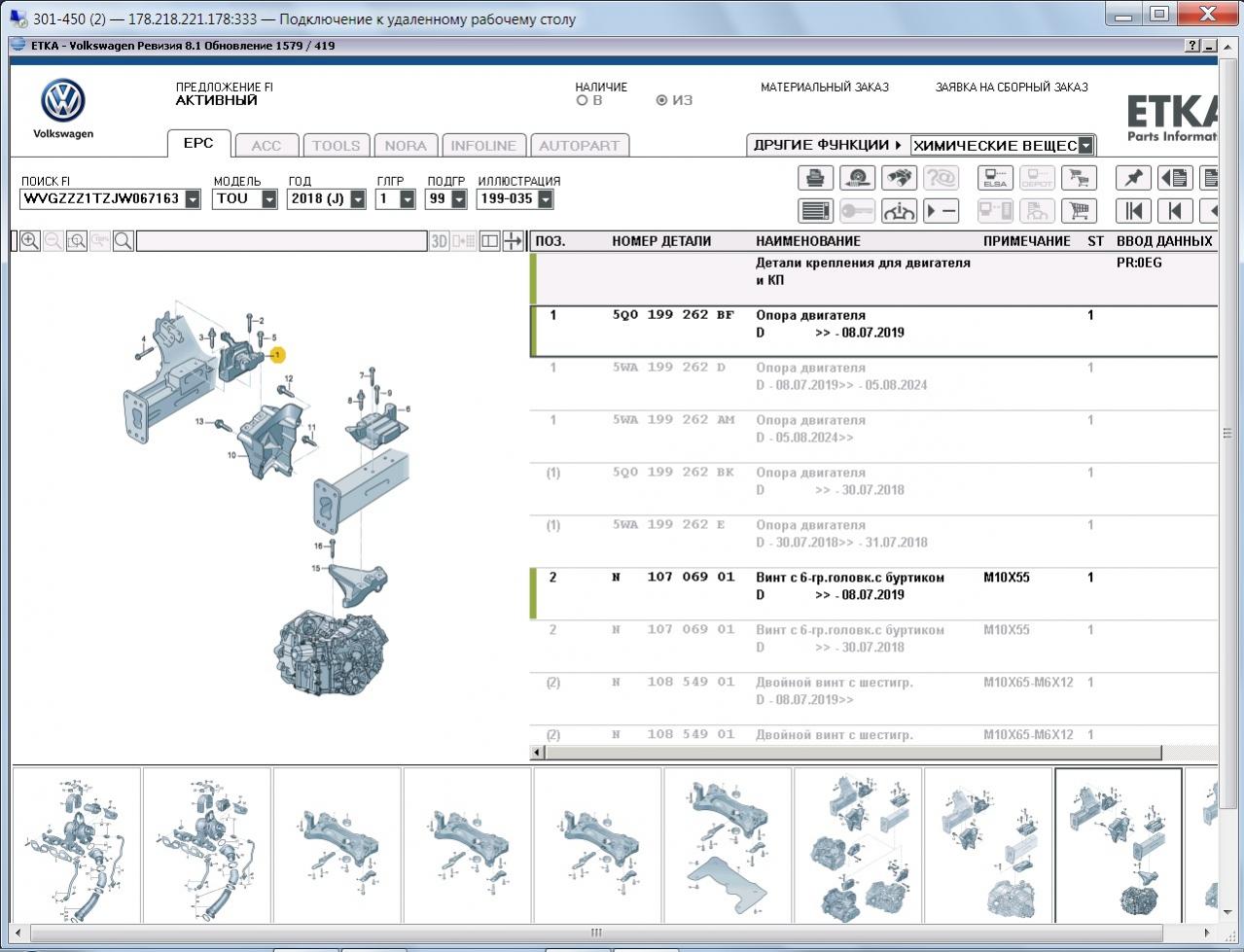Click the НОМЕР ДЕТАЛИ column header
Screen dimensions: 1244x952
661,241
